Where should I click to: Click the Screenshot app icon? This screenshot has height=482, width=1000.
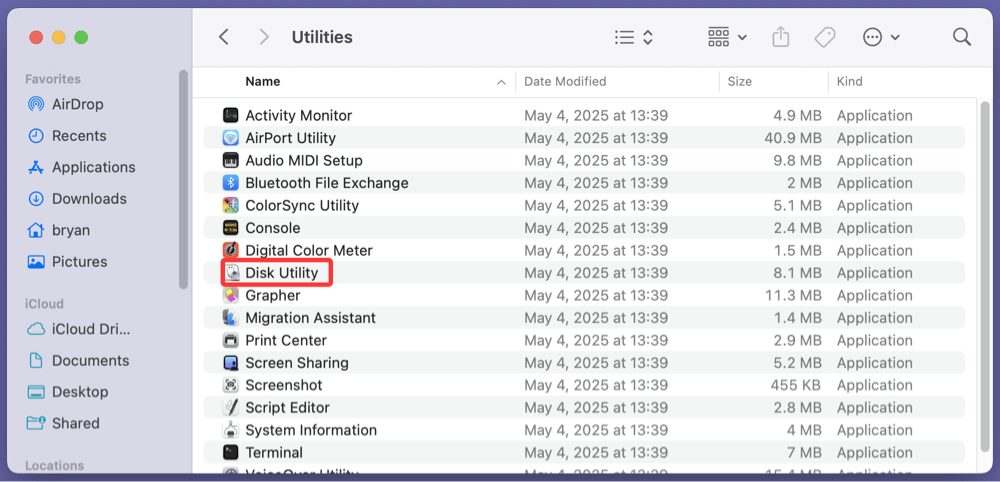pos(230,385)
